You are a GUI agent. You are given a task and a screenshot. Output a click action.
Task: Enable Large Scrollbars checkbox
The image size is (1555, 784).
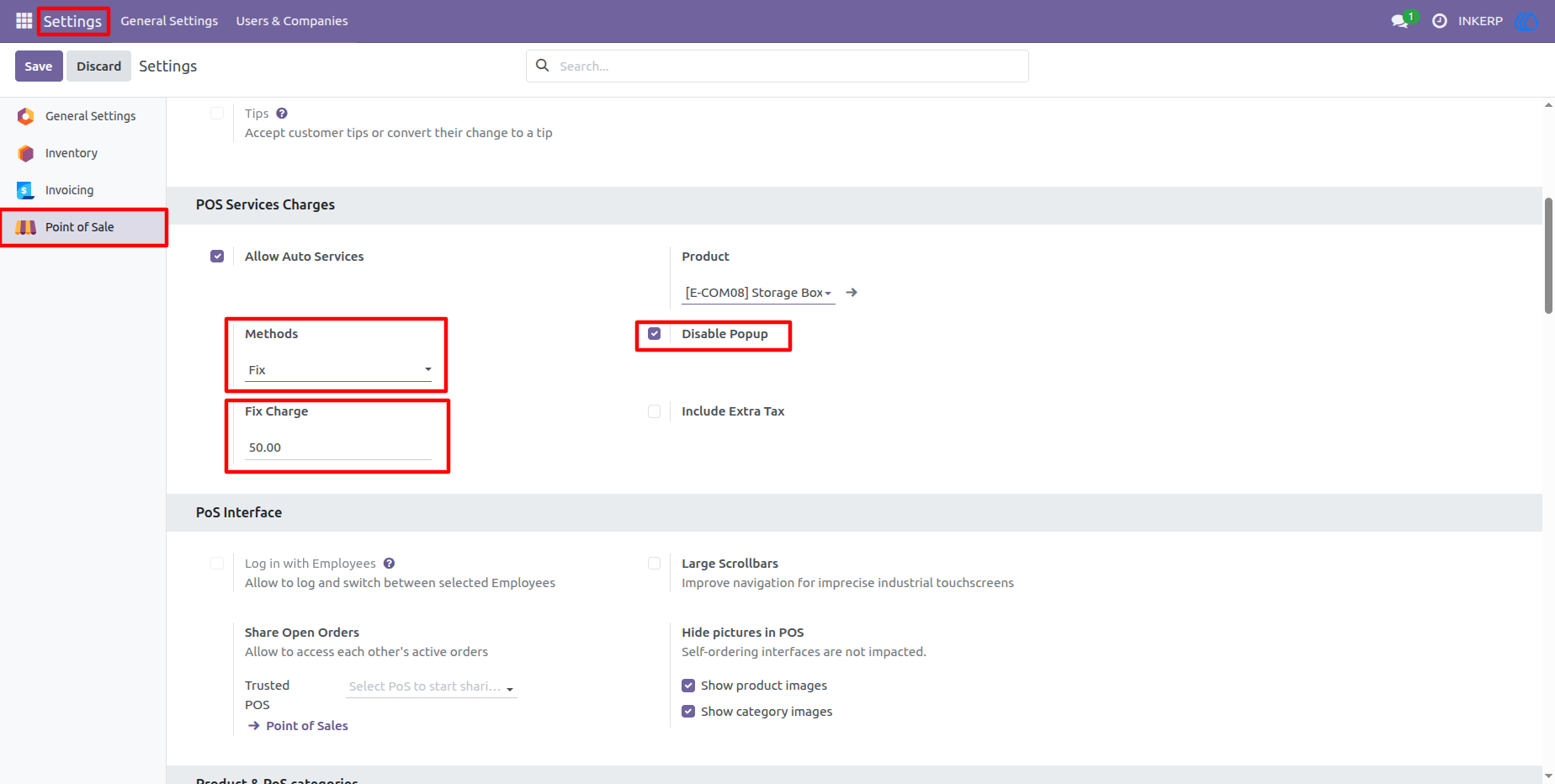point(654,563)
